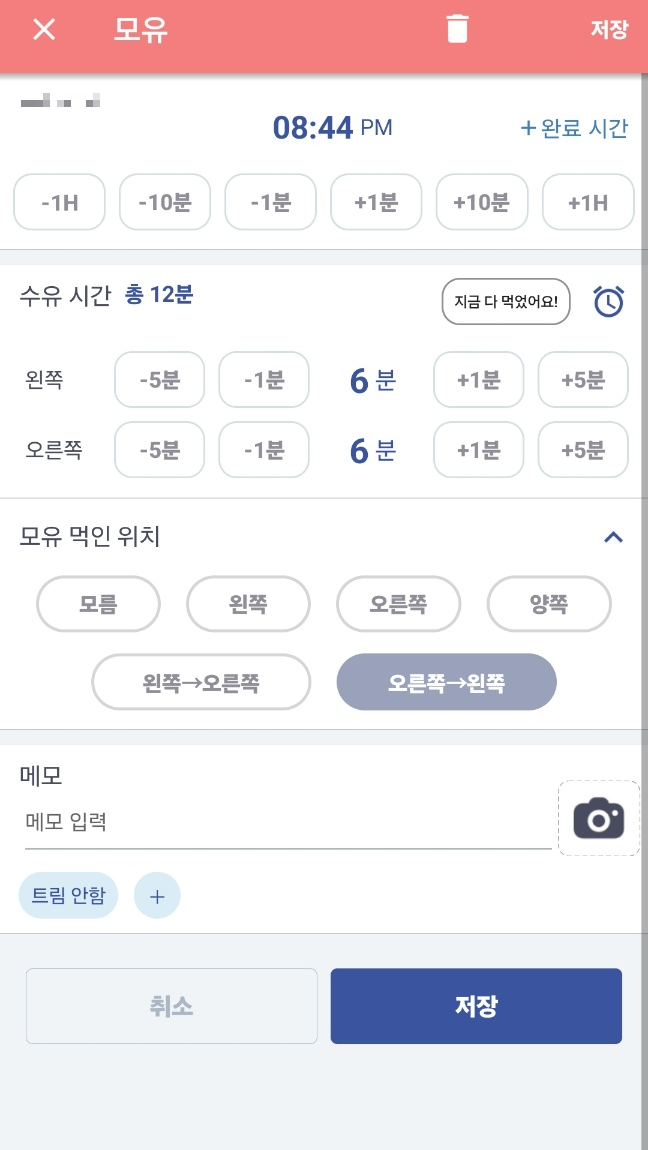Select the 왼쪽→오른쪽 feeding position
Viewport: 648px width, 1150px height.
point(200,682)
